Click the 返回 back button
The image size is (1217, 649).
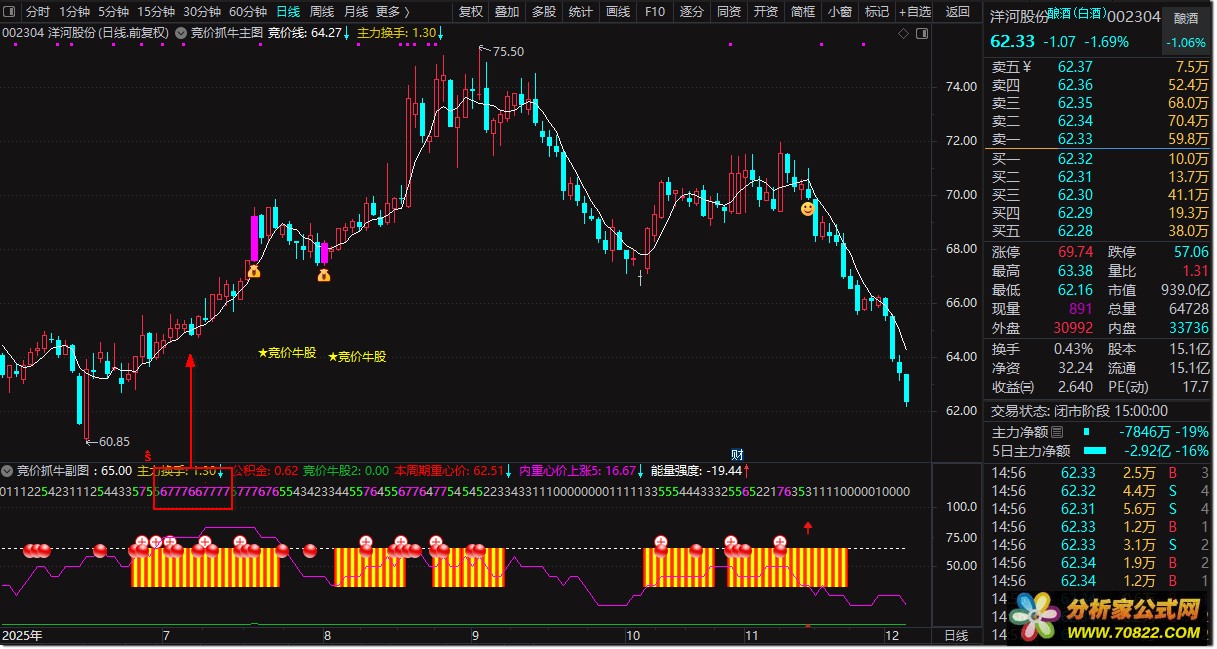(x=957, y=12)
